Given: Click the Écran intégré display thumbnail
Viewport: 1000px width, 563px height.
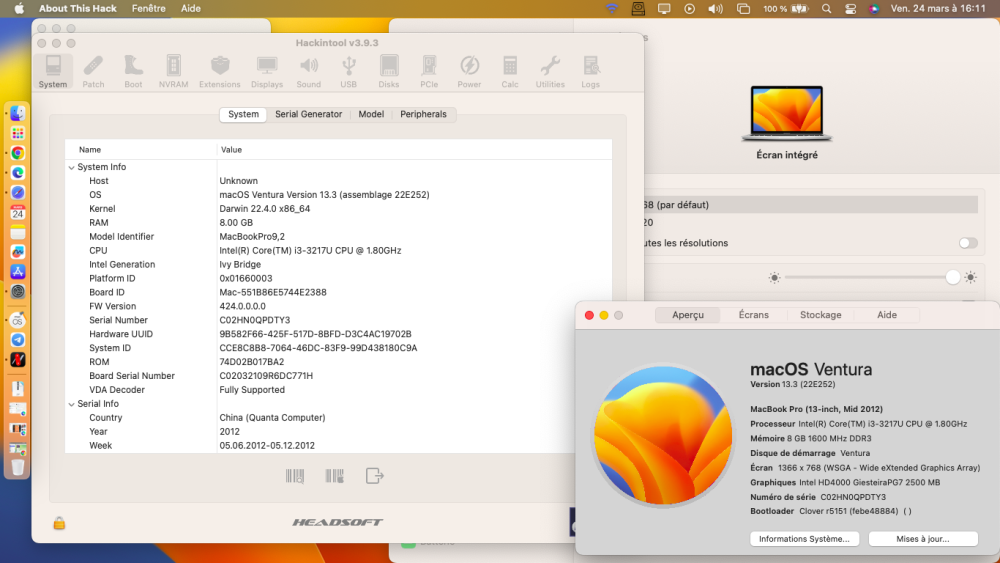Looking at the screenshot, I should (787, 113).
